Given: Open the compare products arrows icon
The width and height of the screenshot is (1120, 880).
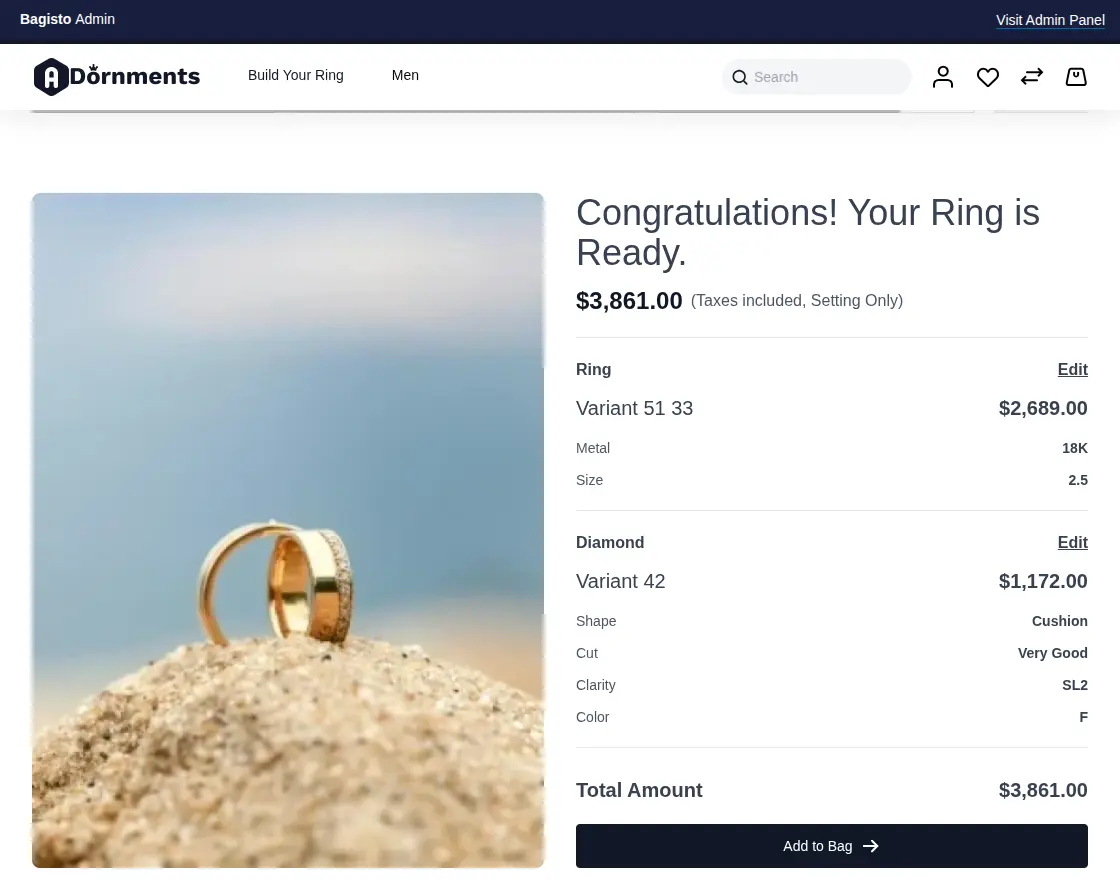Looking at the screenshot, I should tap(1032, 77).
